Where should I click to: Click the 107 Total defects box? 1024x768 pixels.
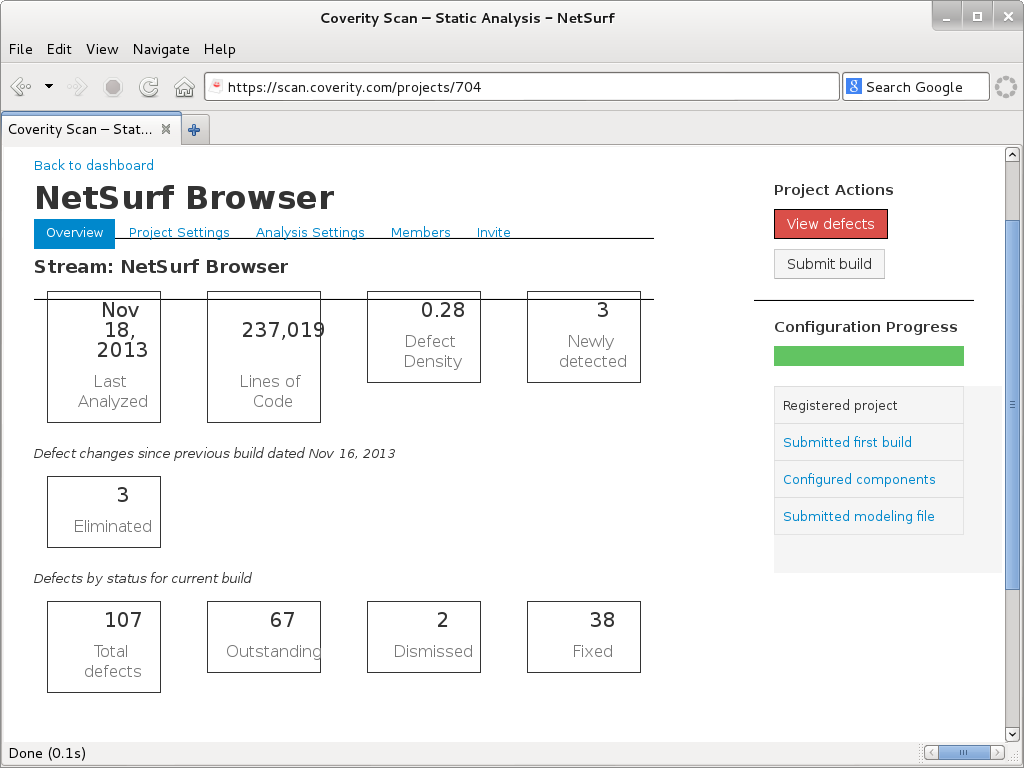click(104, 647)
